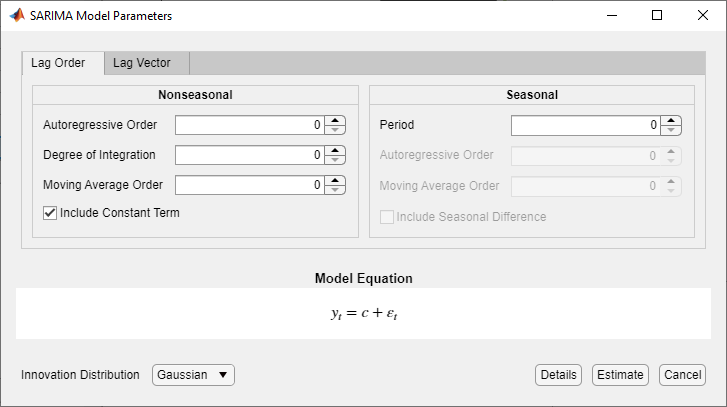Click the nonseasonal Autoregressive Order input field
The image size is (727, 407).
point(249,125)
